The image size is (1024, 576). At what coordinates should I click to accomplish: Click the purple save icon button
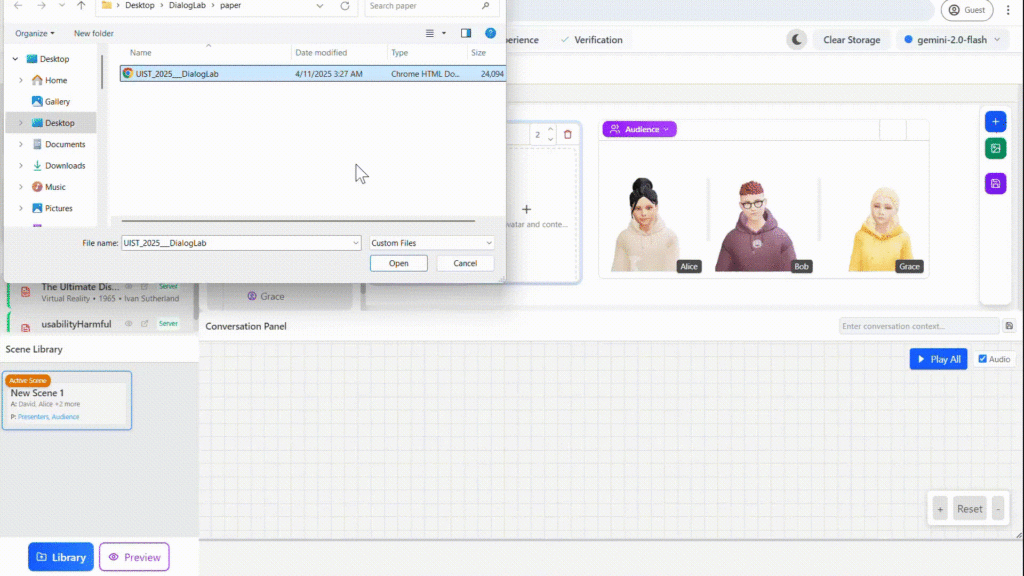[995, 183]
